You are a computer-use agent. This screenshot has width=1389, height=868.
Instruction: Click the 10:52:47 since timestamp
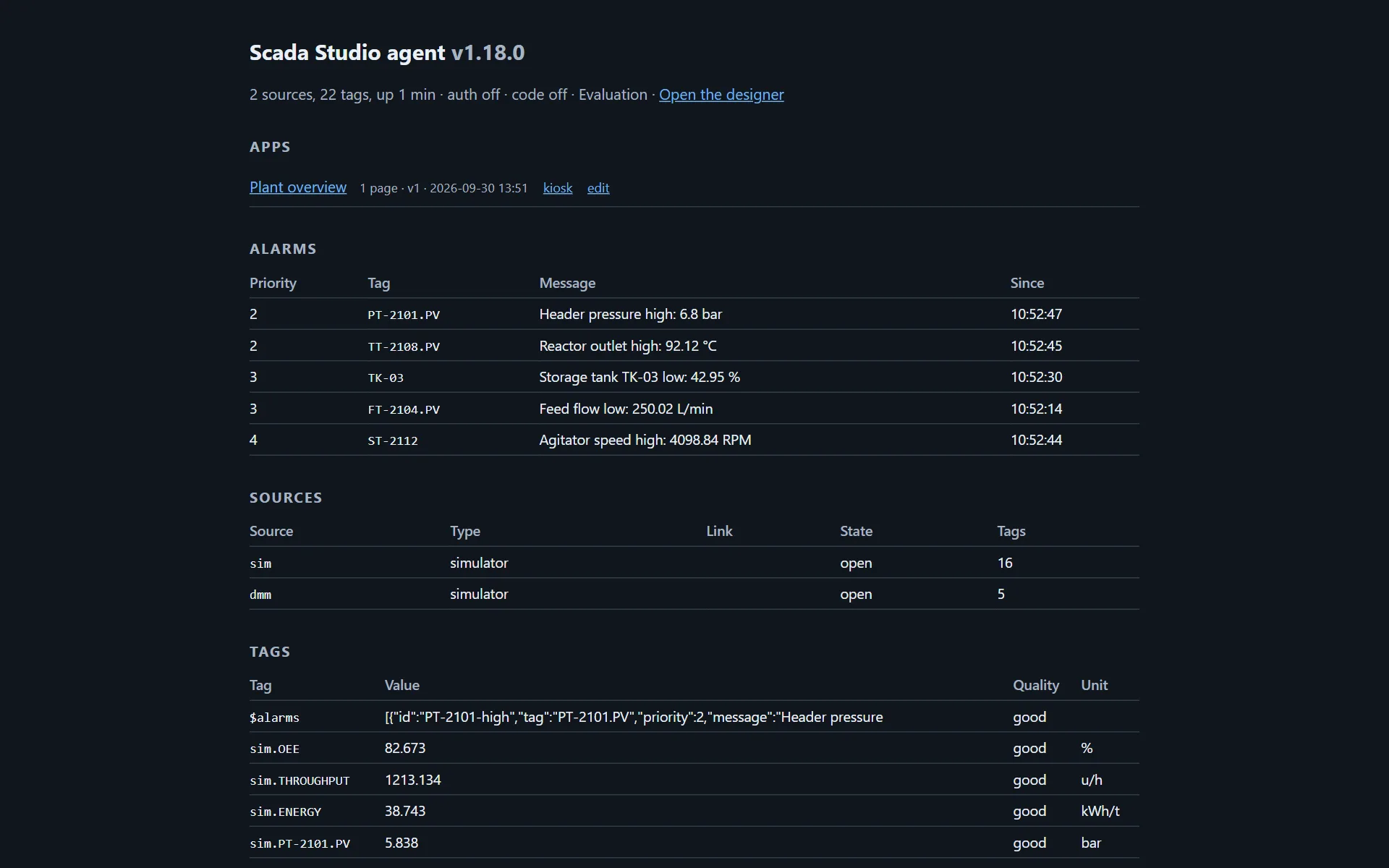tap(1036, 314)
